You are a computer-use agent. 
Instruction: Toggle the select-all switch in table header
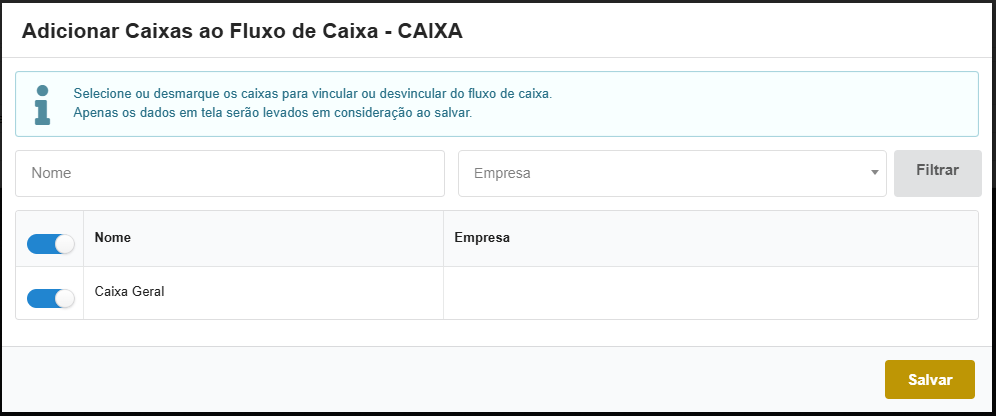click(x=50, y=244)
